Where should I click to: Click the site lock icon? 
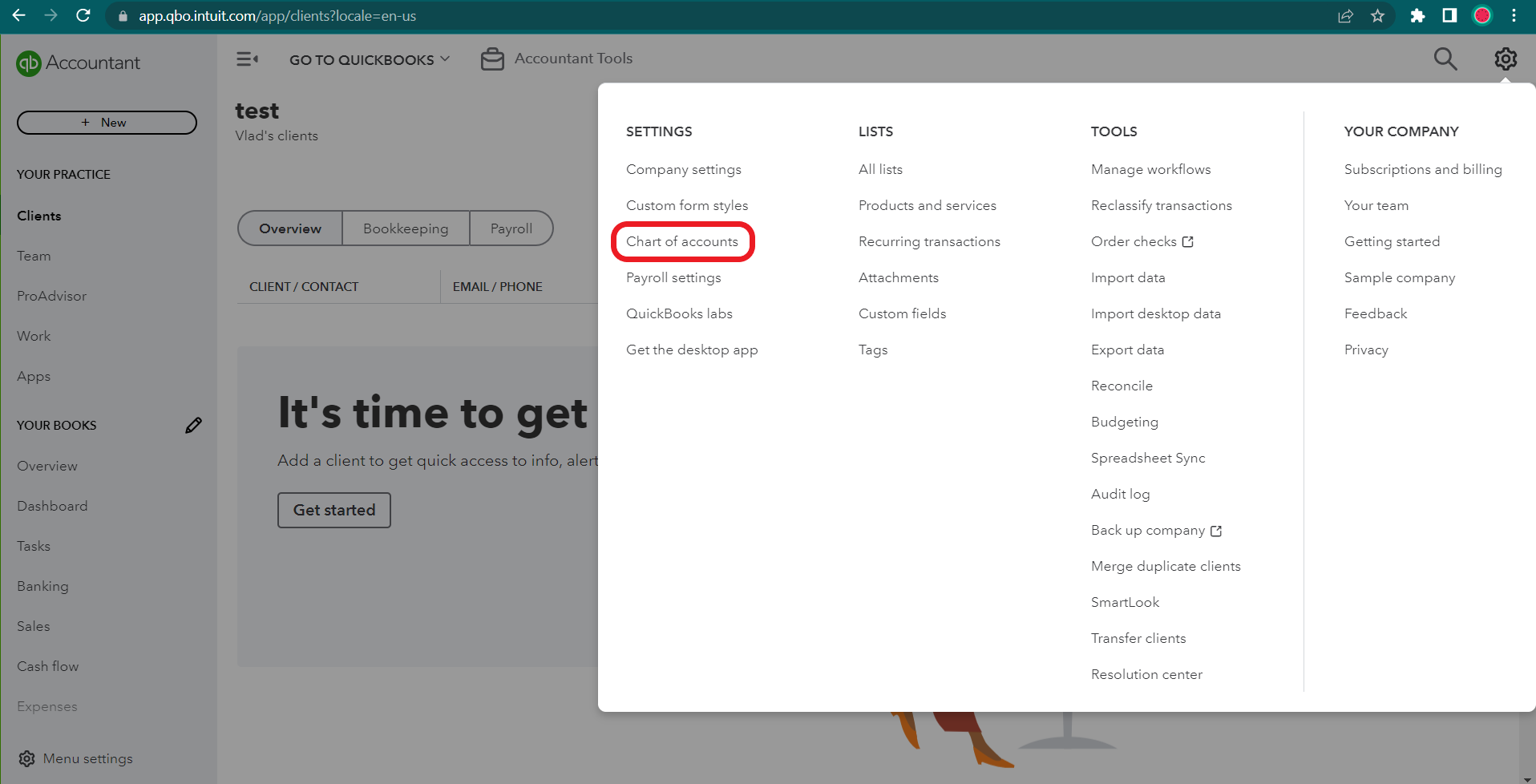coord(123,16)
